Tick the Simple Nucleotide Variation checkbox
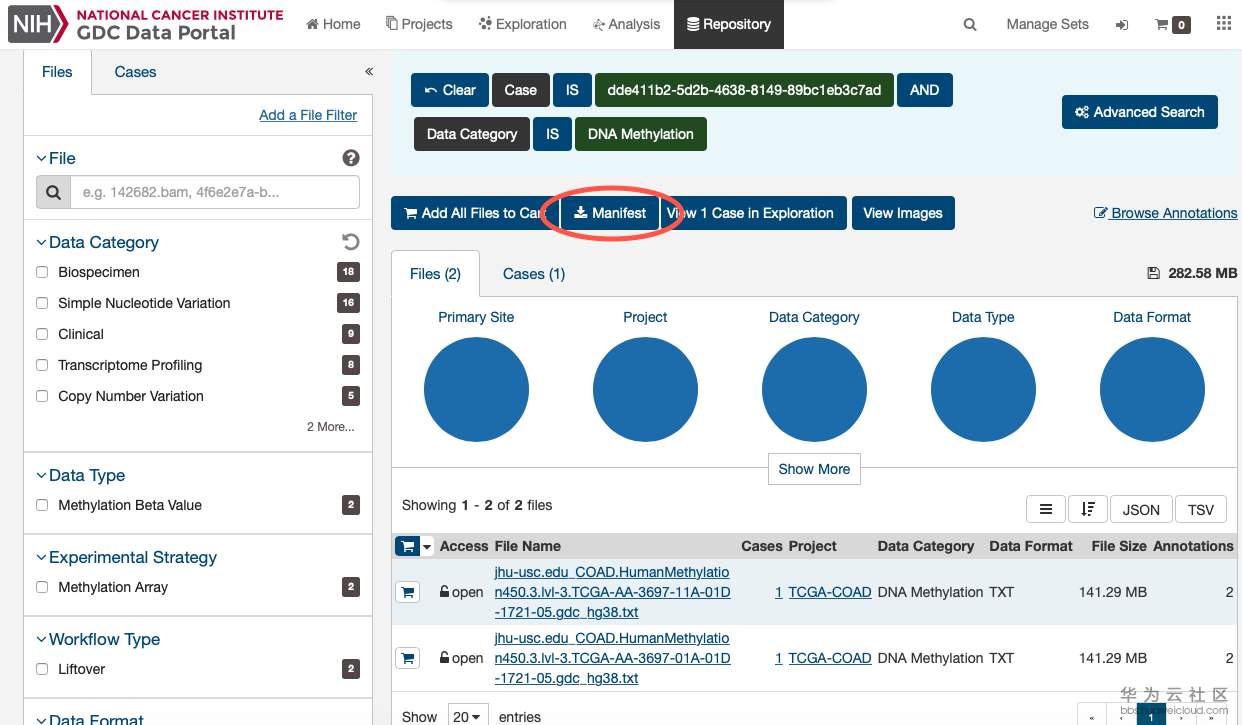Screen dimensions: 1242x725 [42, 303]
